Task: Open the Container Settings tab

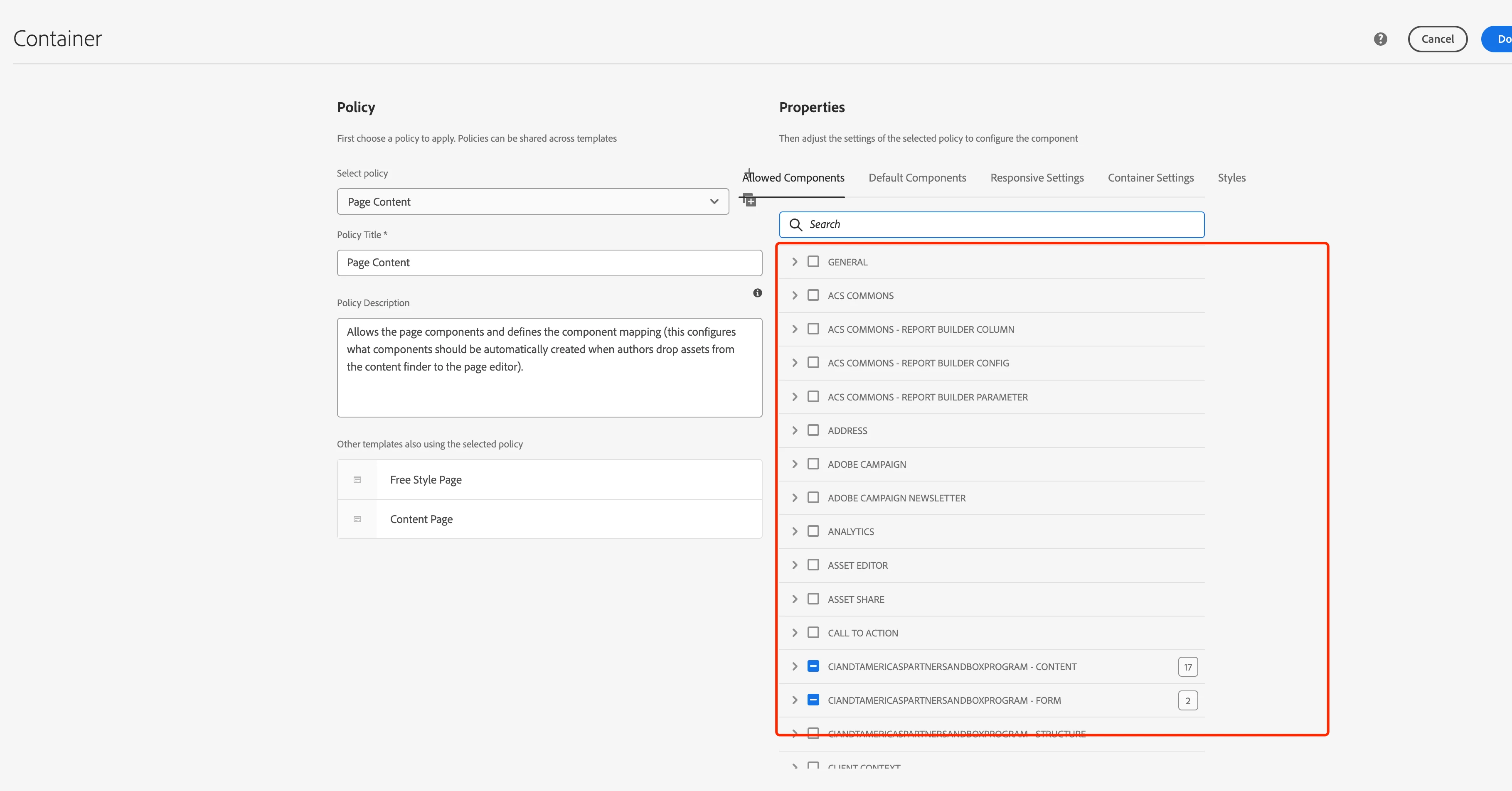Action: [1150, 178]
